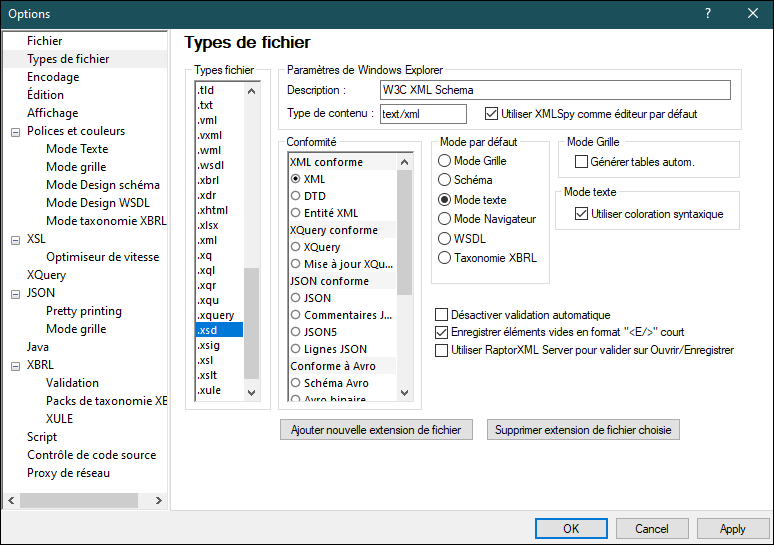This screenshot has height=545, width=774.
Task: Collapse the XBRL tree node
Action: tap(15, 365)
